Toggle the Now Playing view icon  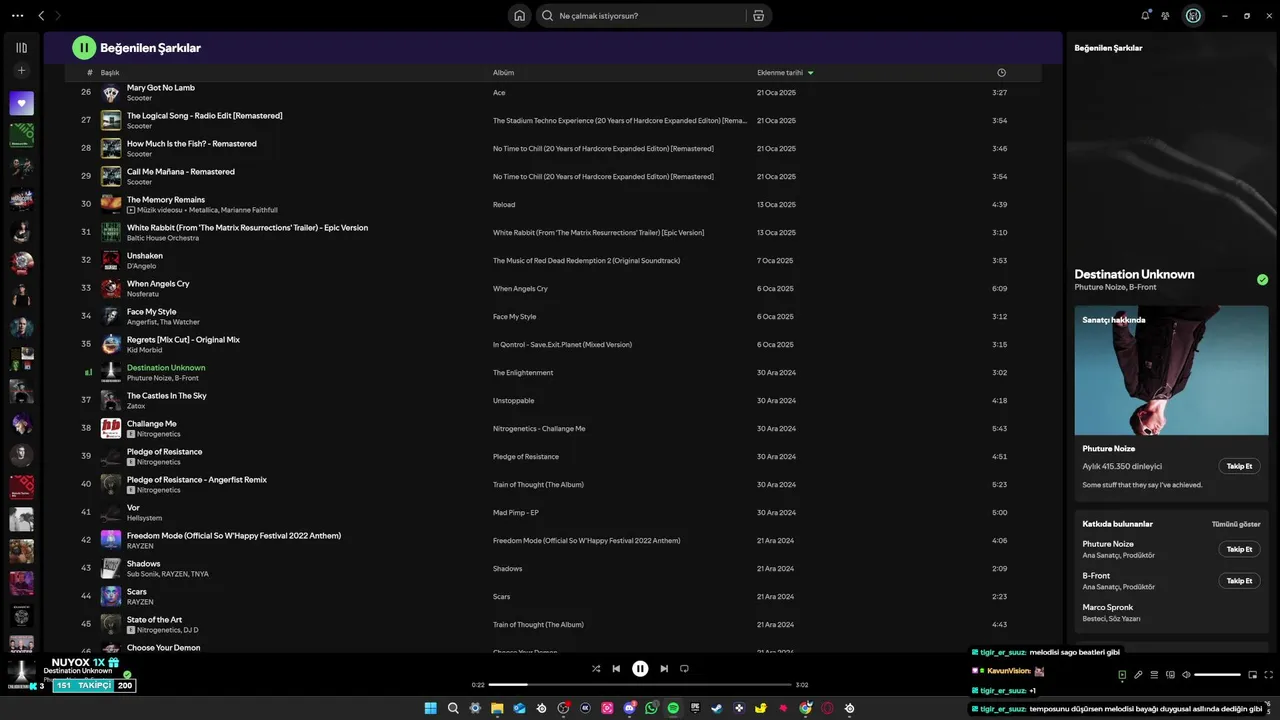[x=1122, y=675]
